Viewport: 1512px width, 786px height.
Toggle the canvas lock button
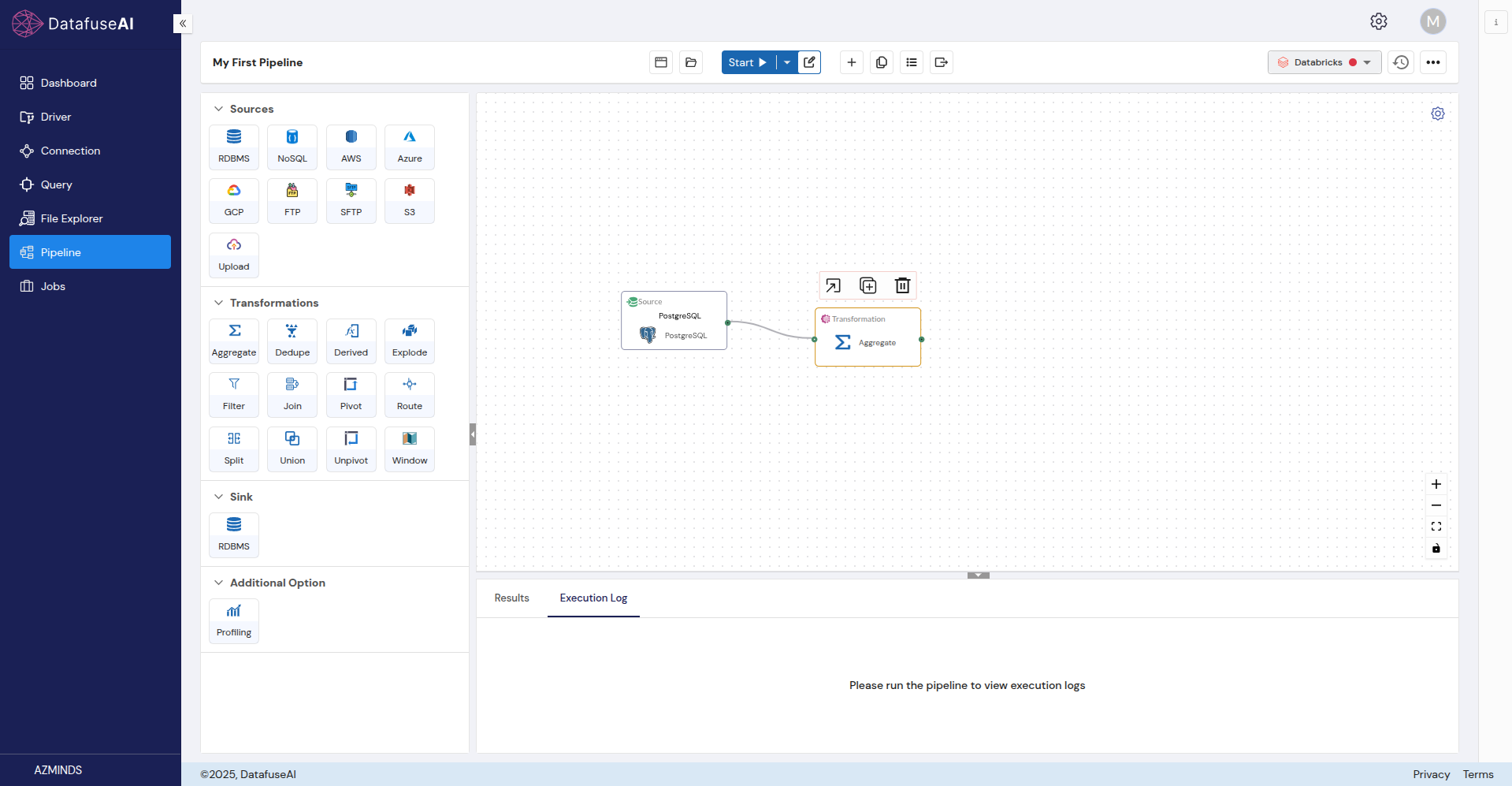point(1436,548)
